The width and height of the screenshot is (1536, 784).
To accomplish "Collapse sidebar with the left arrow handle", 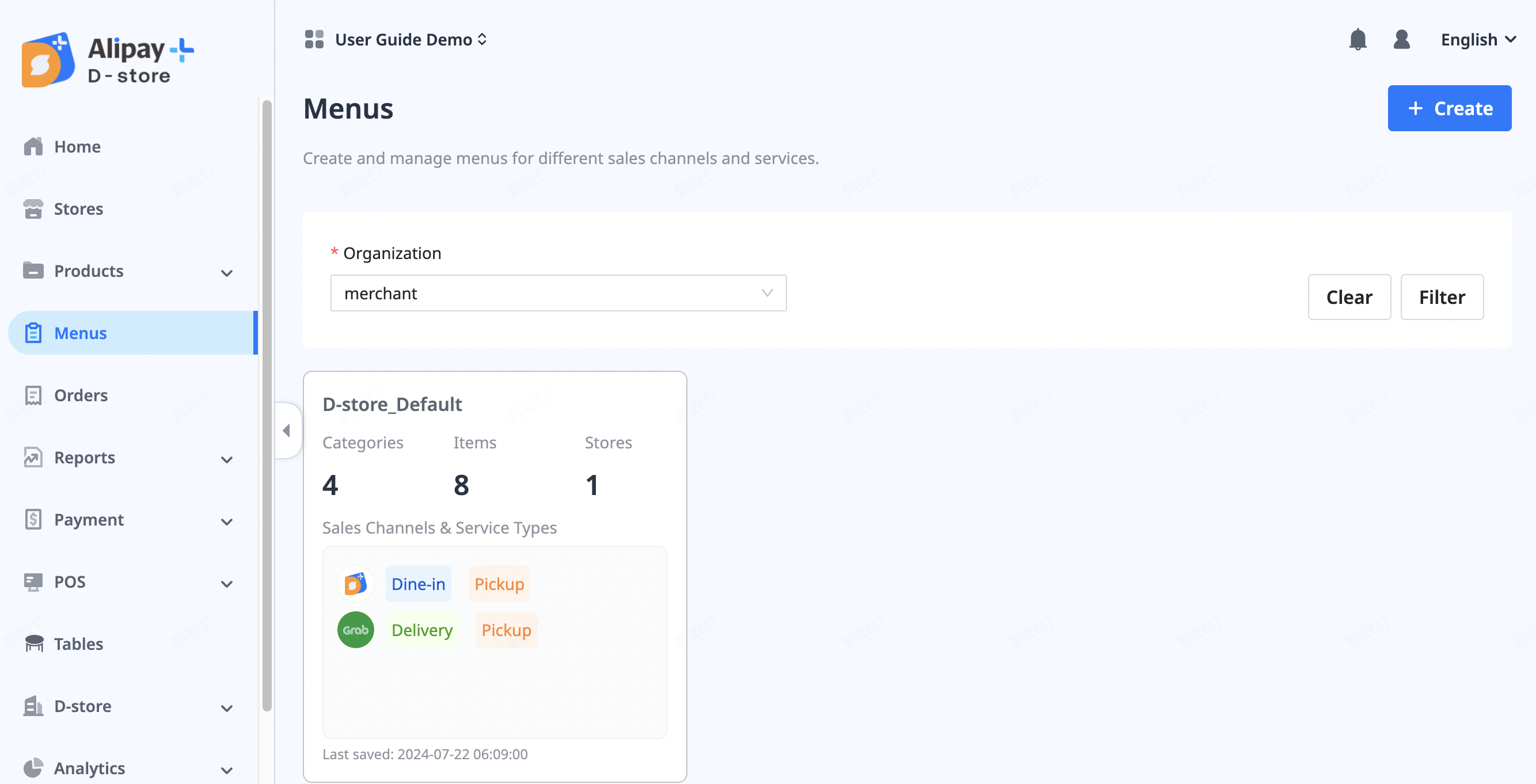I will click(x=287, y=430).
